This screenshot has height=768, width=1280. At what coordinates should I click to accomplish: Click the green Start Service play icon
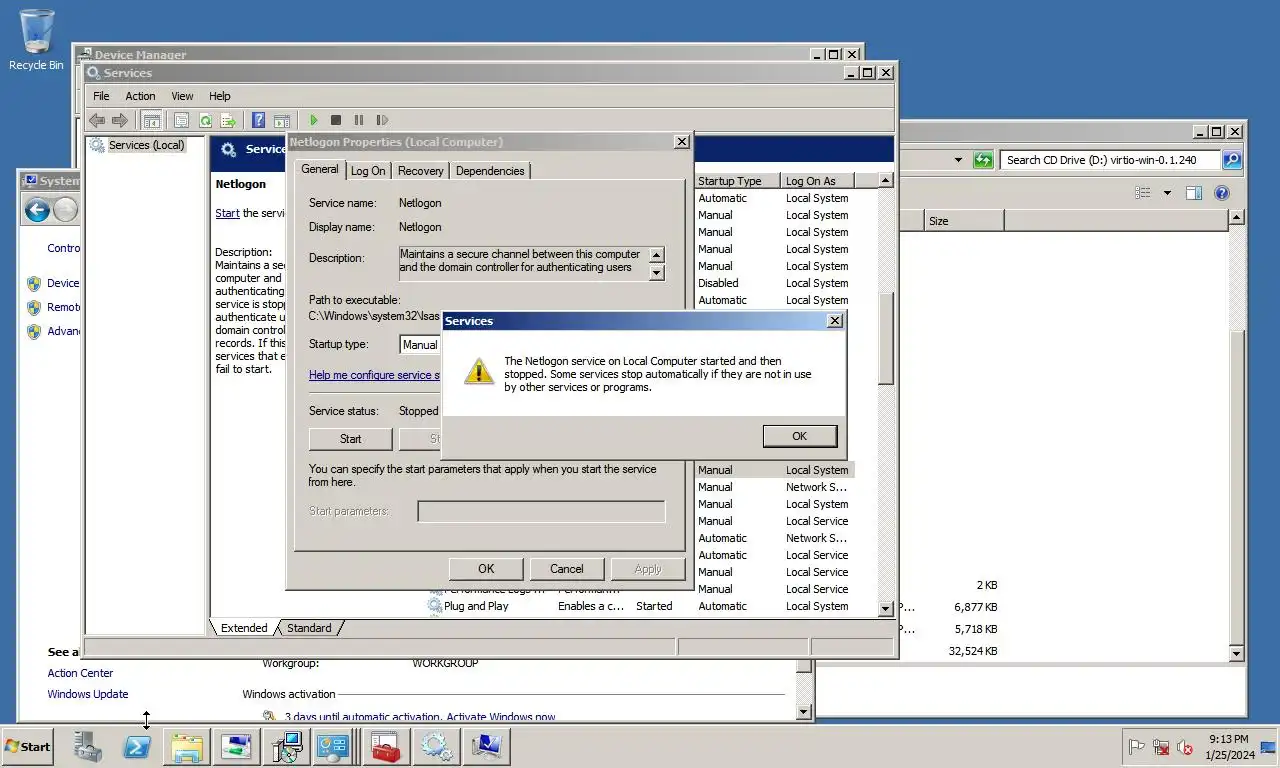click(313, 120)
